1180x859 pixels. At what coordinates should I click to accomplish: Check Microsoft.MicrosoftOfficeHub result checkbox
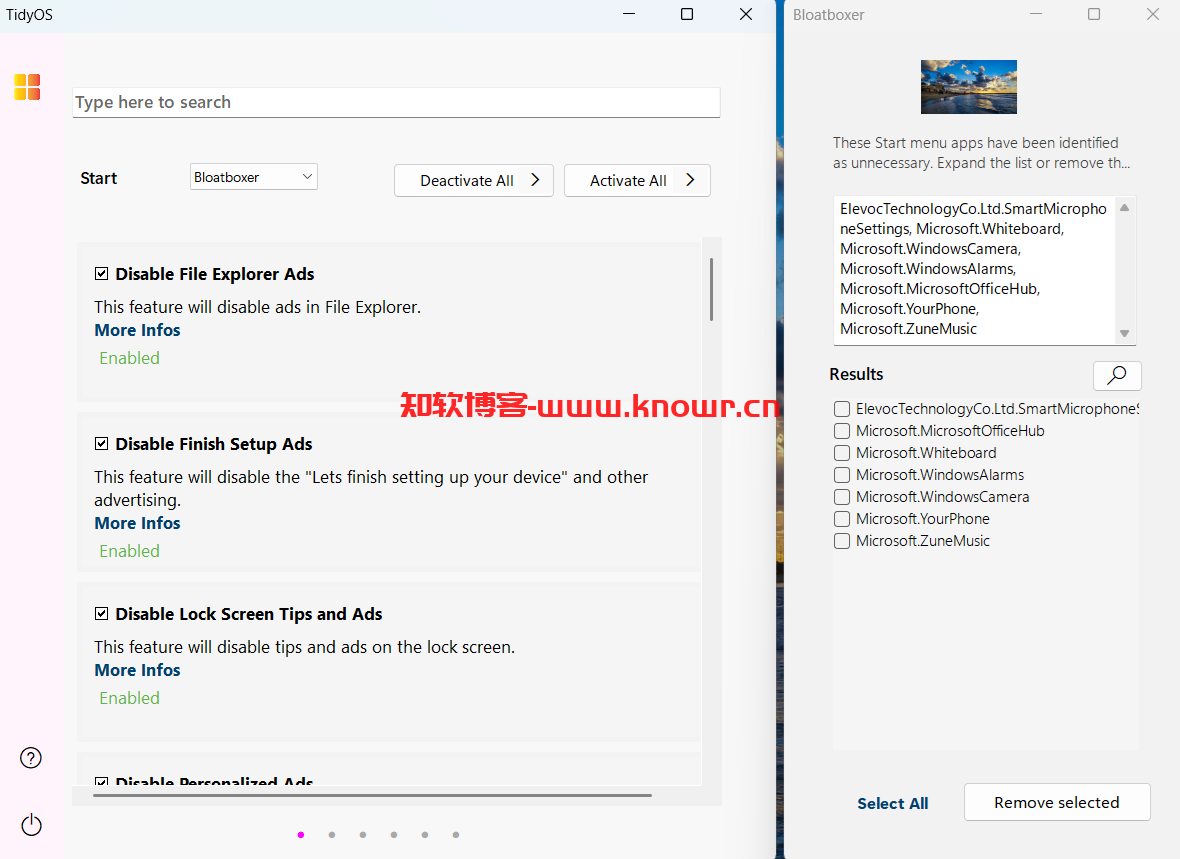click(842, 431)
